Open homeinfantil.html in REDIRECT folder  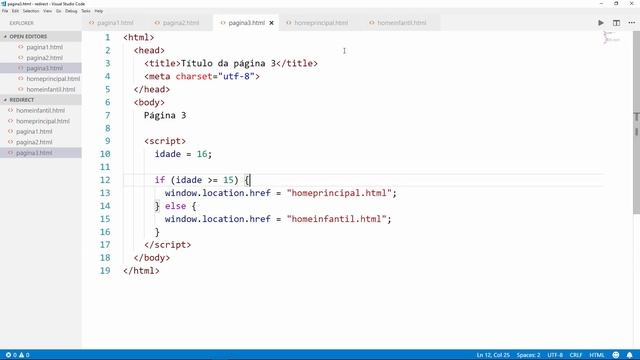(40, 111)
